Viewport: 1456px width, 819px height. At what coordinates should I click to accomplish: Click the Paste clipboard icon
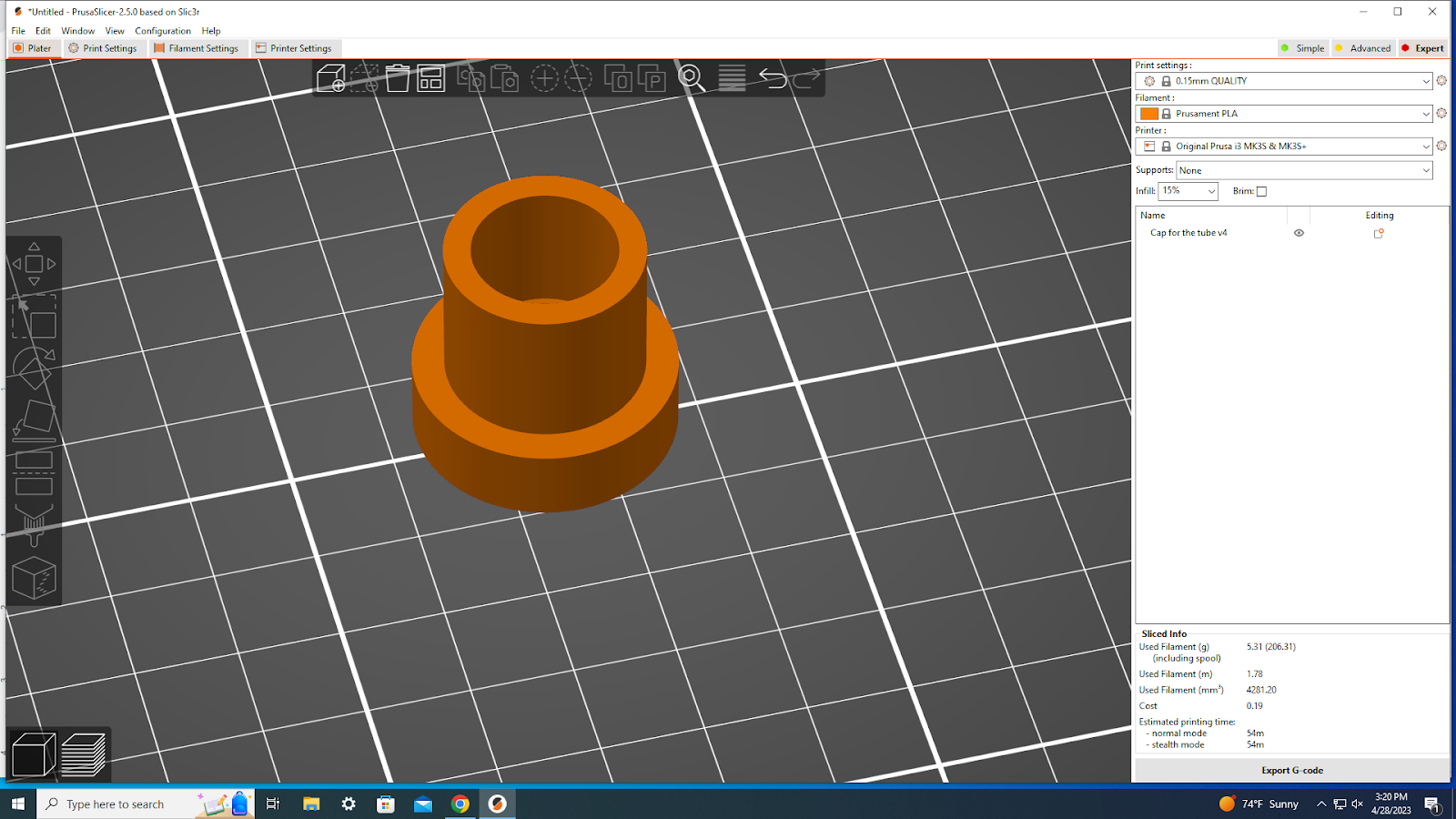click(x=504, y=78)
